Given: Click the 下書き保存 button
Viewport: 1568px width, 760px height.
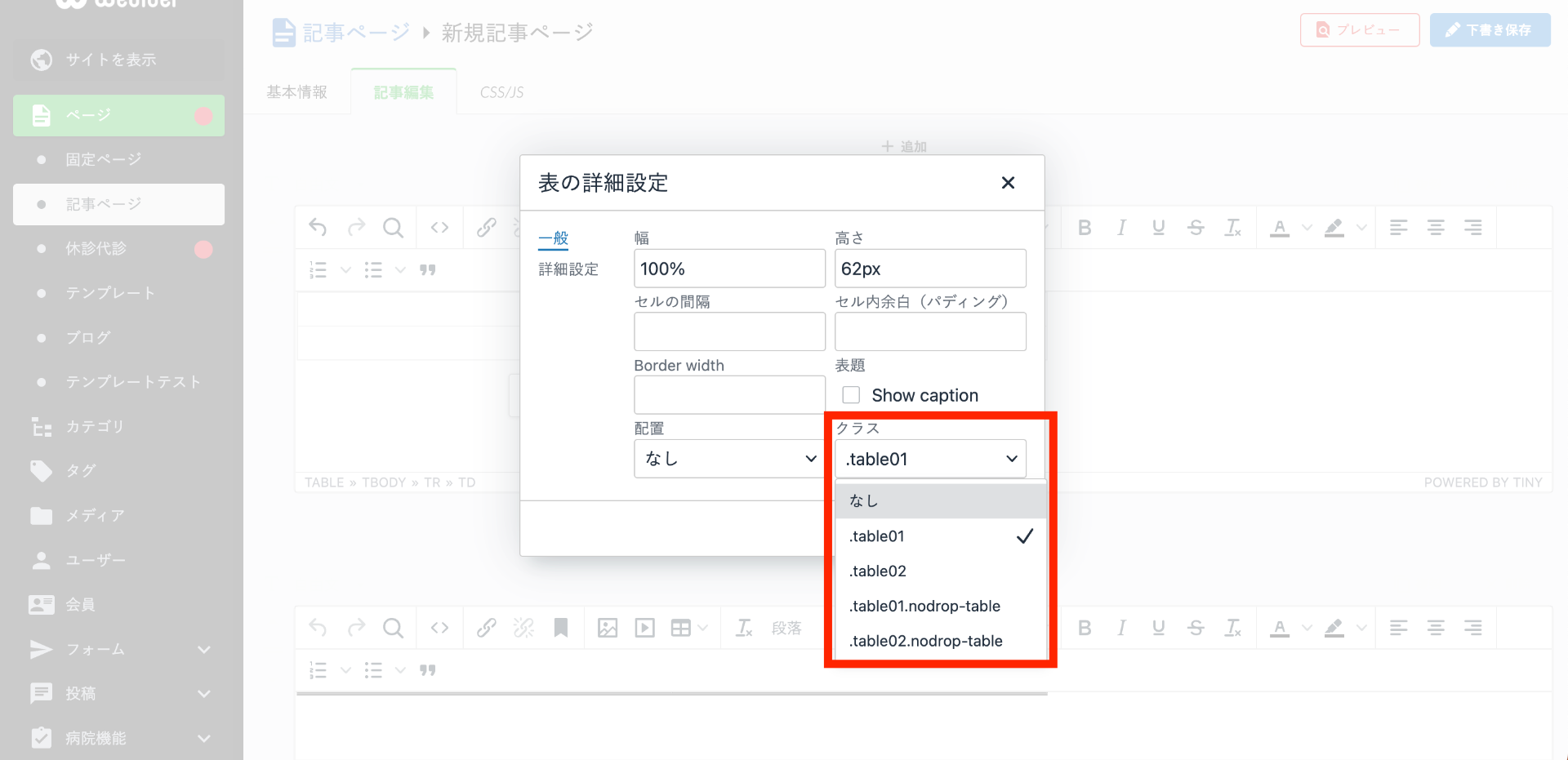Looking at the screenshot, I should (x=1490, y=30).
